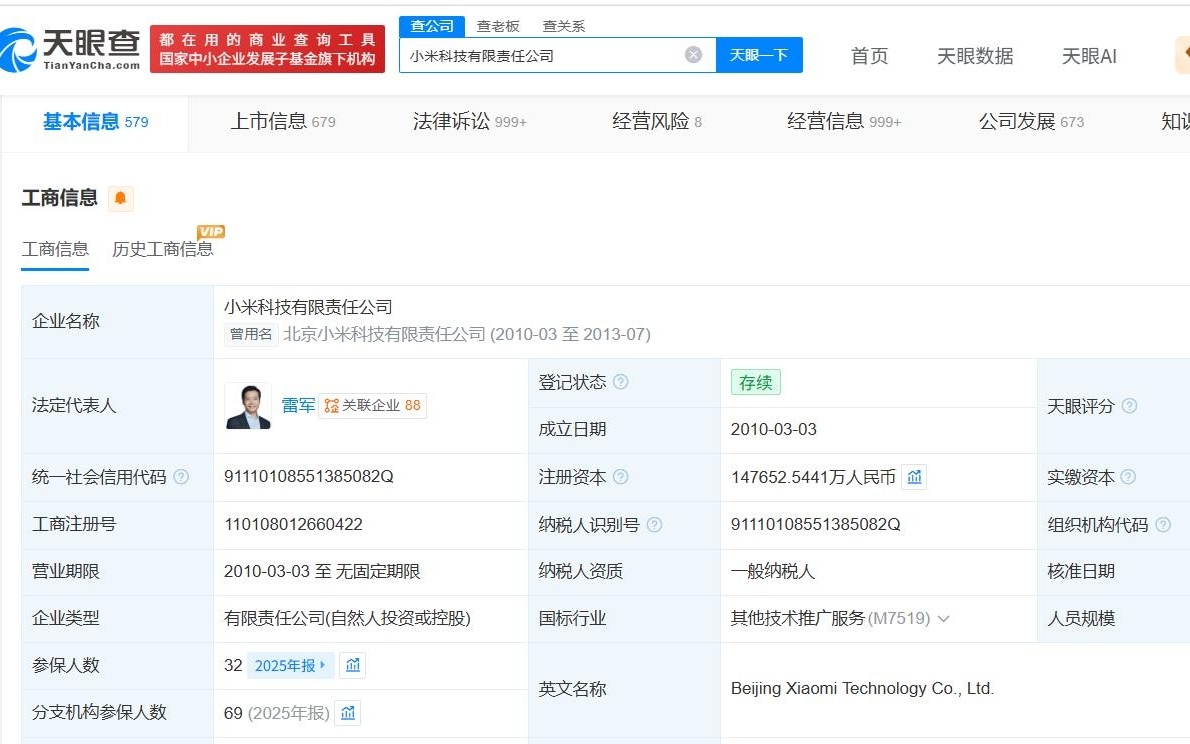
Task: Click the 有限责任公司(自然人投资或控股) value
Action: point(348,619)
